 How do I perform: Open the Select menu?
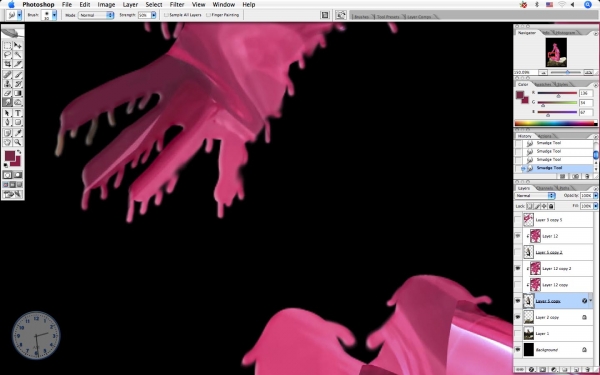point(154,5)
